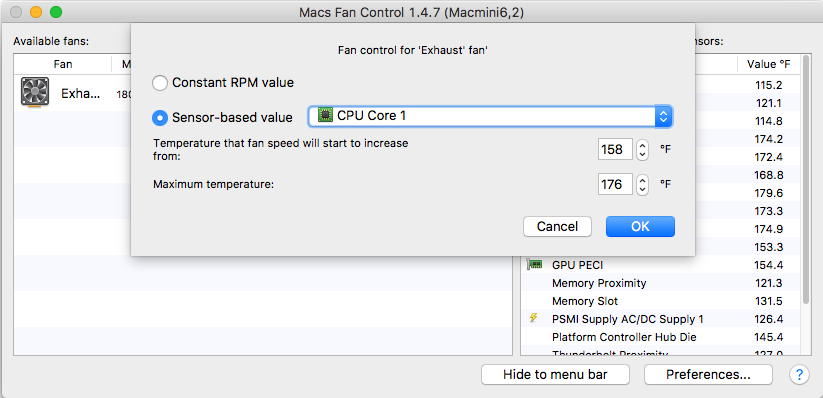The height and width of the screenshot is (398, 823).
Task: Click the 176 maximum temperature field
Action: [615, 184]
